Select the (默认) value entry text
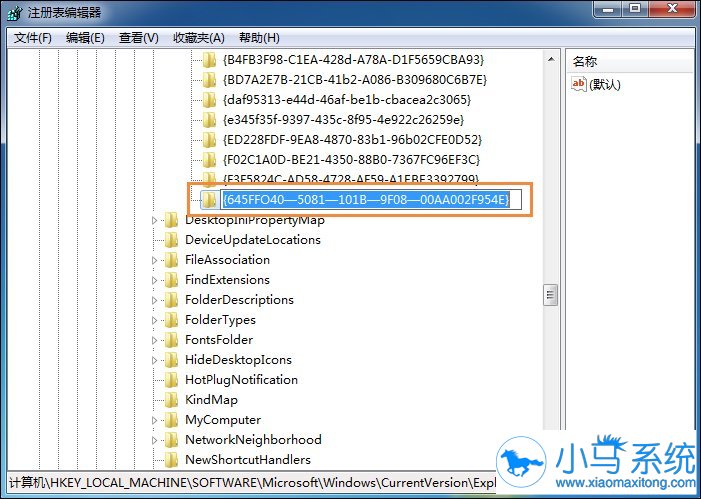Viewport: 701px width, 499px height. tap(605, 85)
